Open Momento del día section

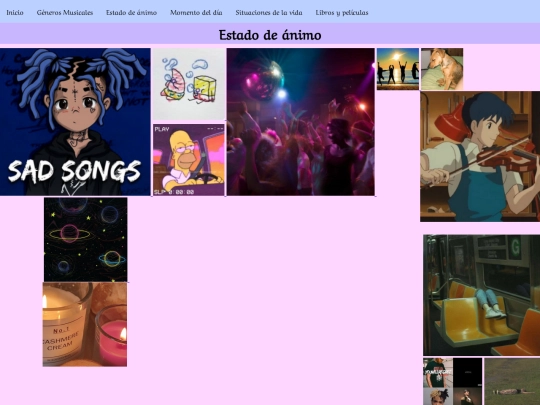coord(196,12)
